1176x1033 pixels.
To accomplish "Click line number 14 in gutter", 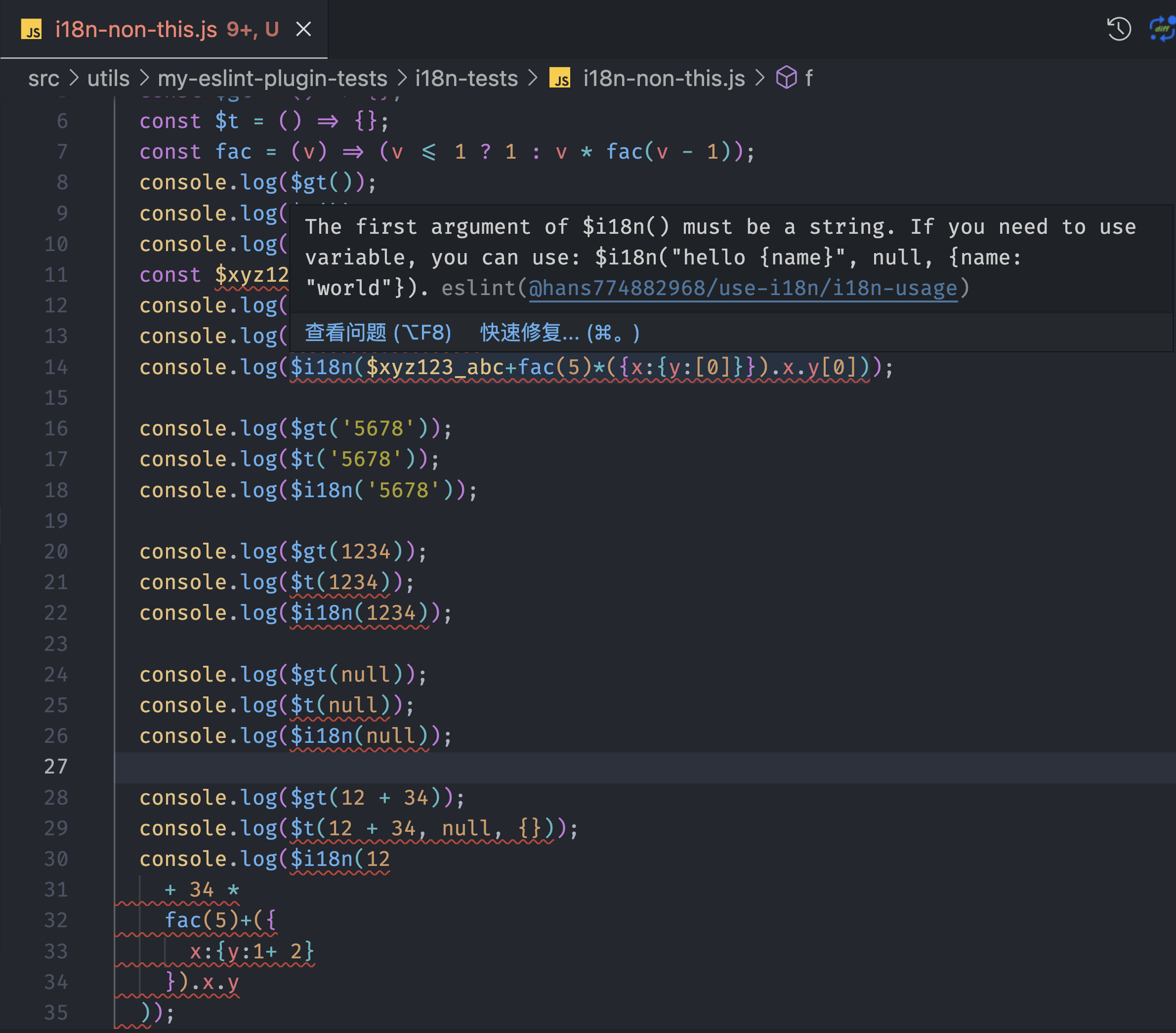I will click(x=56, y=367).
